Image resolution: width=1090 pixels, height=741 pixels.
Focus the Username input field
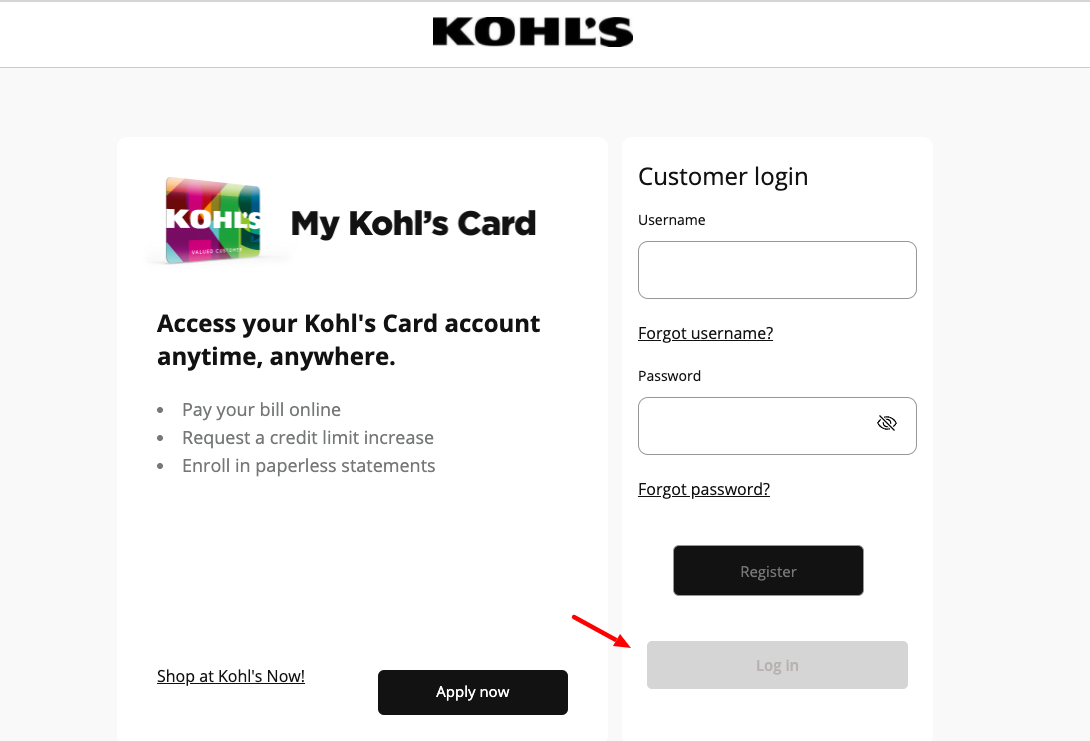[x=777, y=270]
